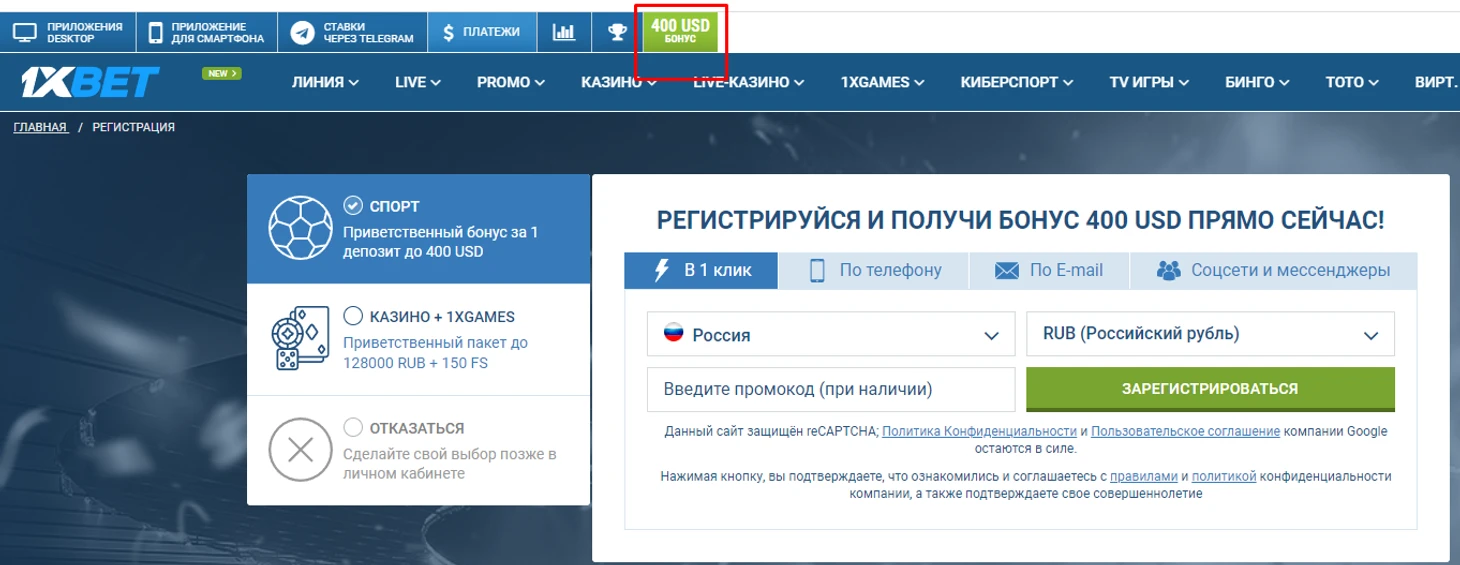Viewport: 1460px width, 565px height.
Task: Click the 1XBET logo
Action: click(91, 82)
